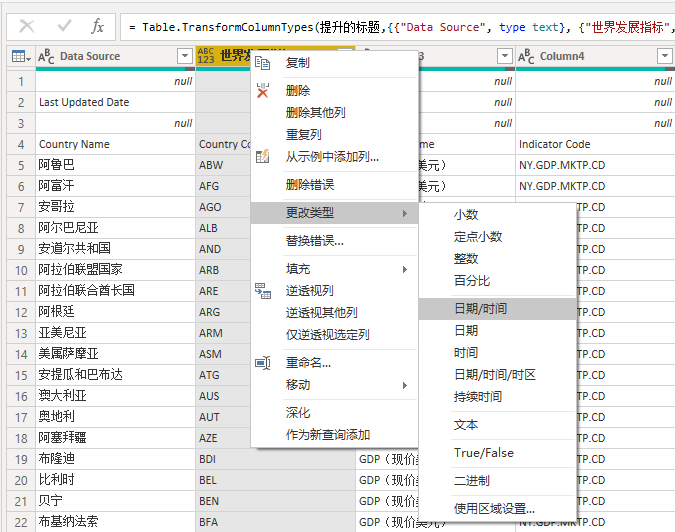Click the cancel X in the formula bar
This screenshot has height=532, width=675.
tap(27, 27)
